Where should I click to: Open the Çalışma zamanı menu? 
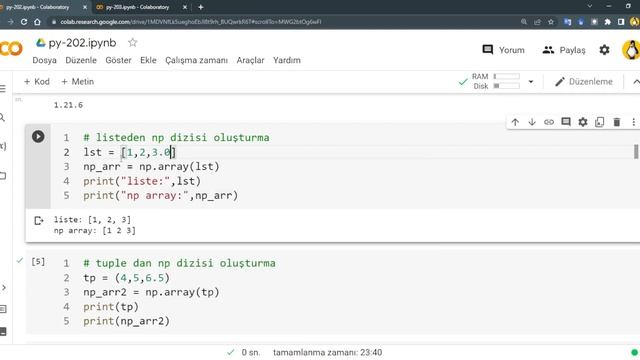(x=196, y=60)
